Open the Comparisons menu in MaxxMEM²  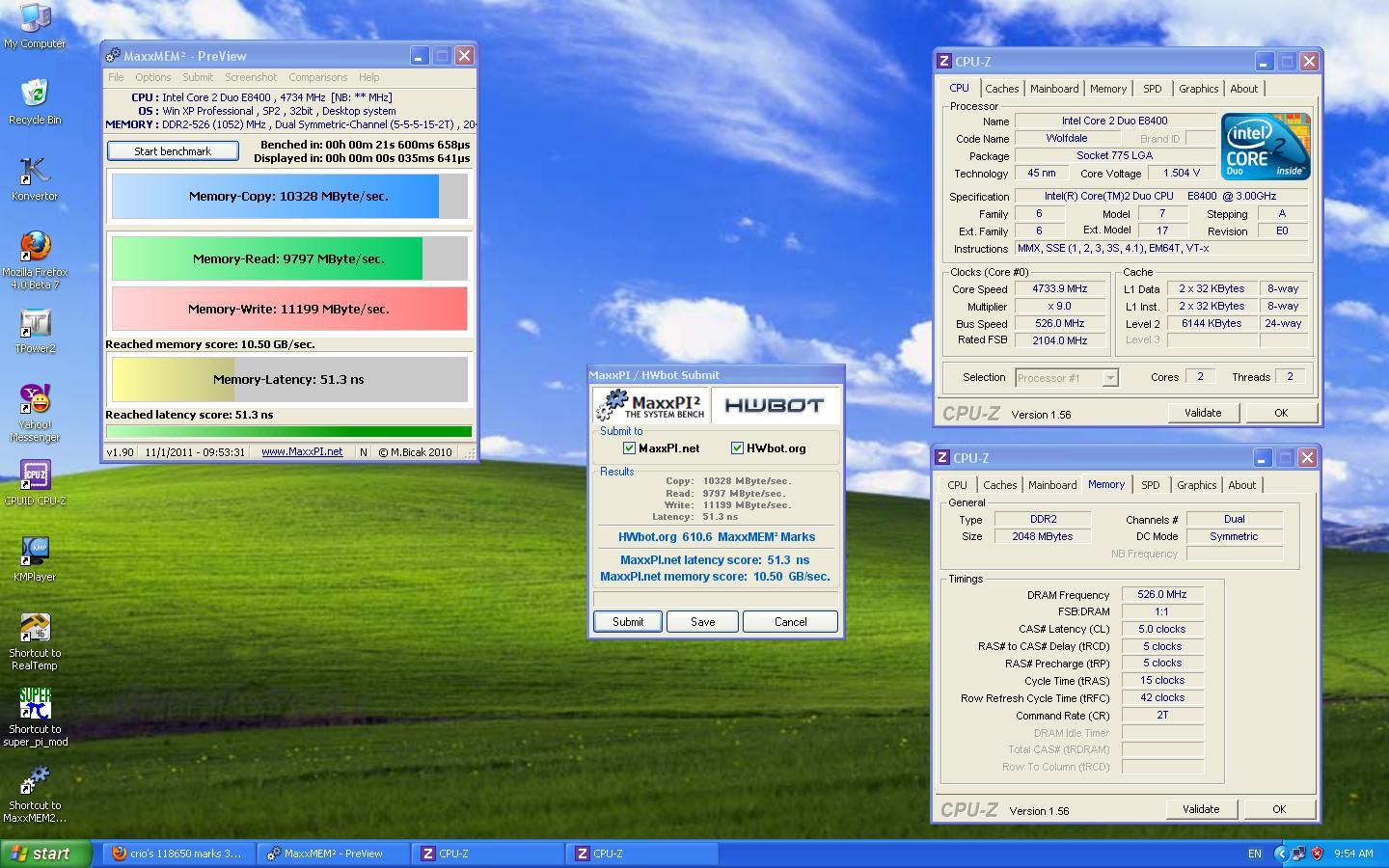(x=318, y=77)
